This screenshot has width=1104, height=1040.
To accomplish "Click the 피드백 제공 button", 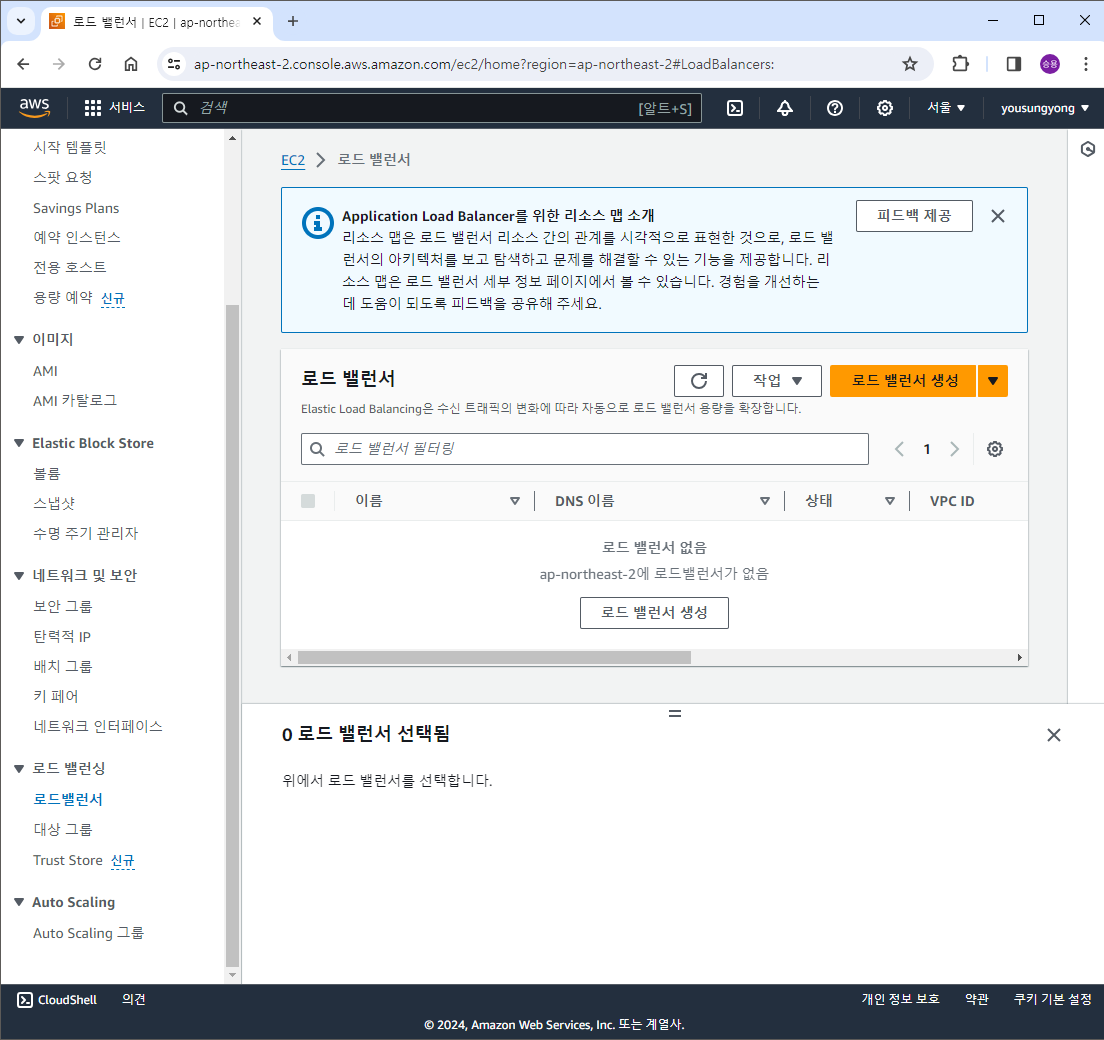I will coord(914,215).
